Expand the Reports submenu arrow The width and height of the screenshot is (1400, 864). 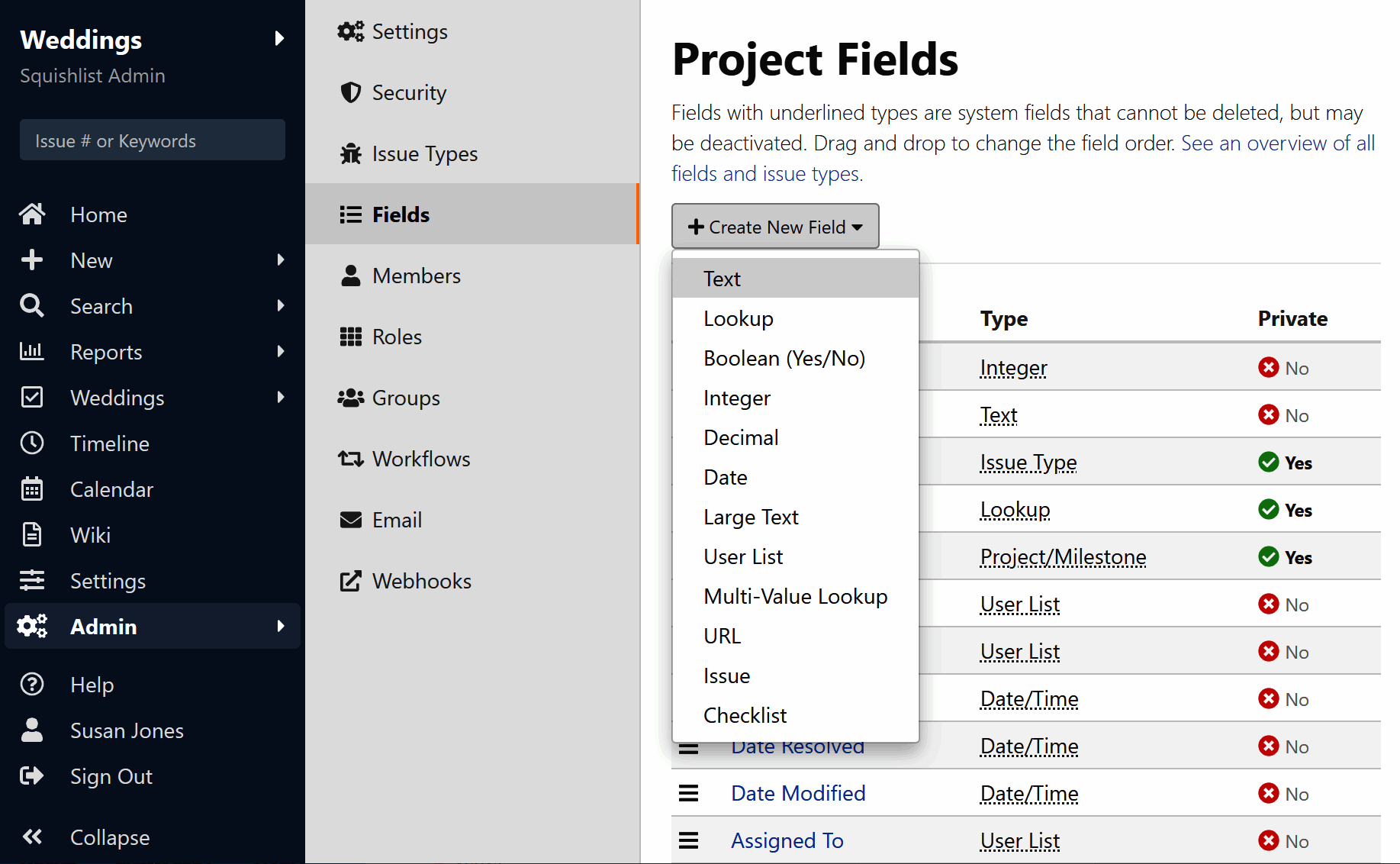[x=281, y=352]
